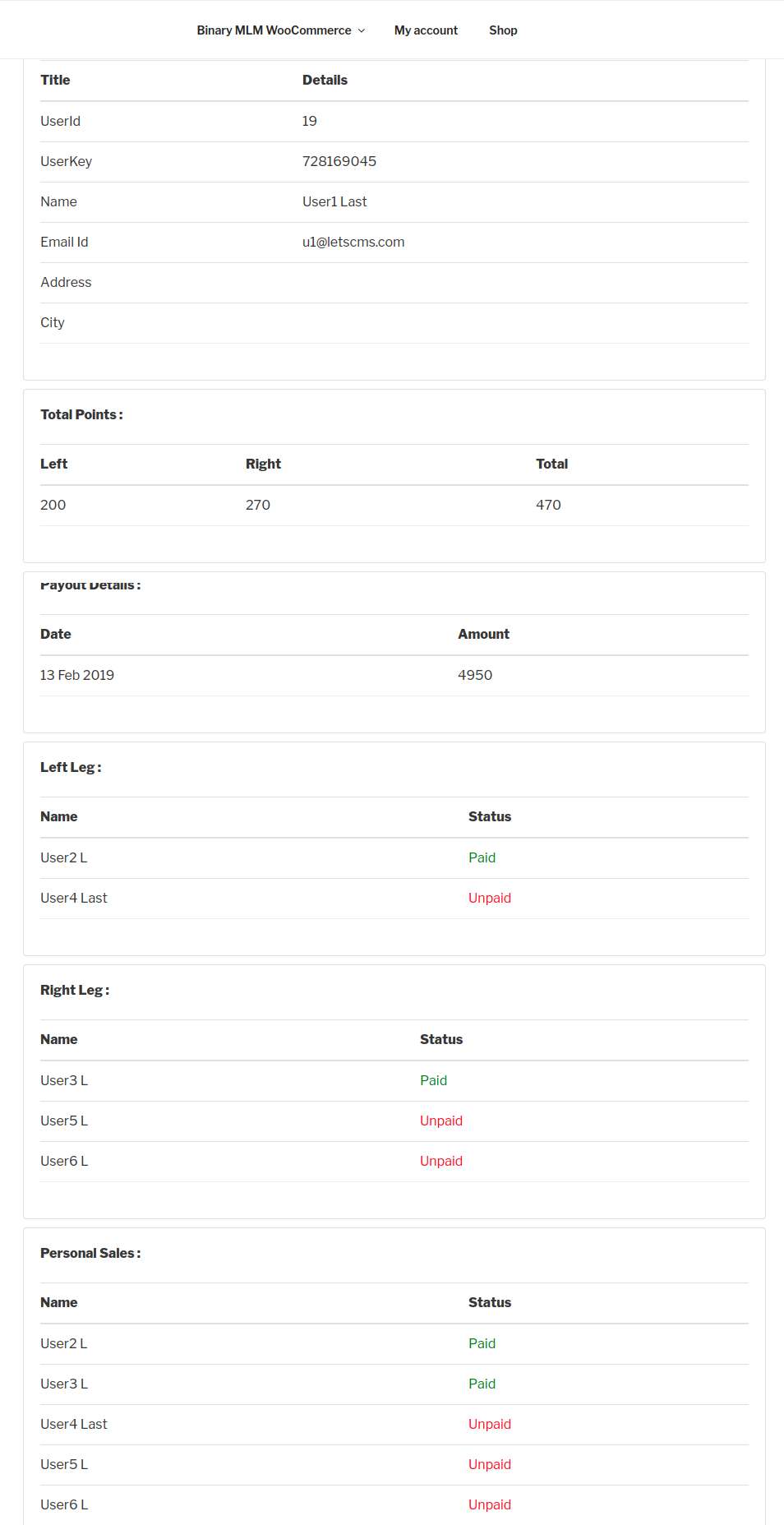Click Unpaid status of User4 Last in Left Leg
Screen dimensions: 784x1525
coord(490,898)
